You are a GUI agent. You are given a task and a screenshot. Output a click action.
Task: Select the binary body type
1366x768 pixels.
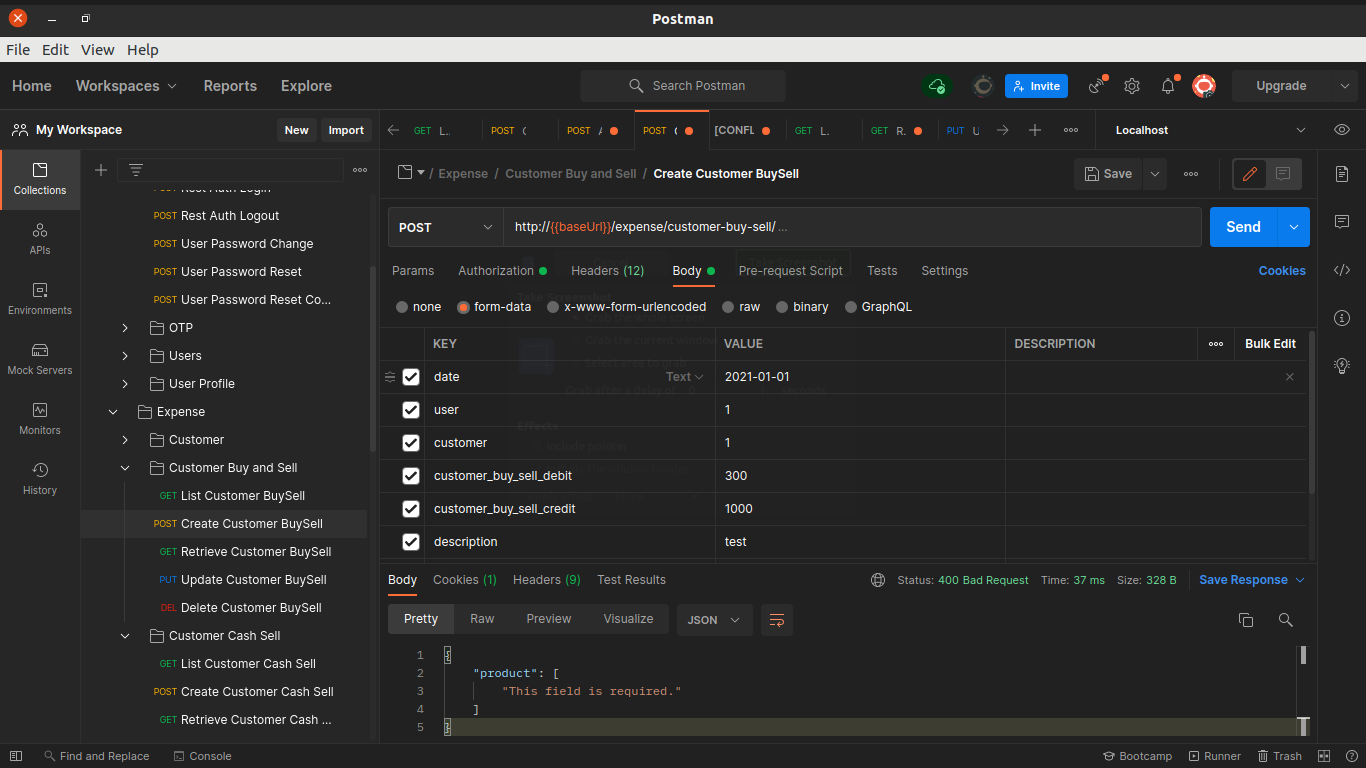[782, 307]
